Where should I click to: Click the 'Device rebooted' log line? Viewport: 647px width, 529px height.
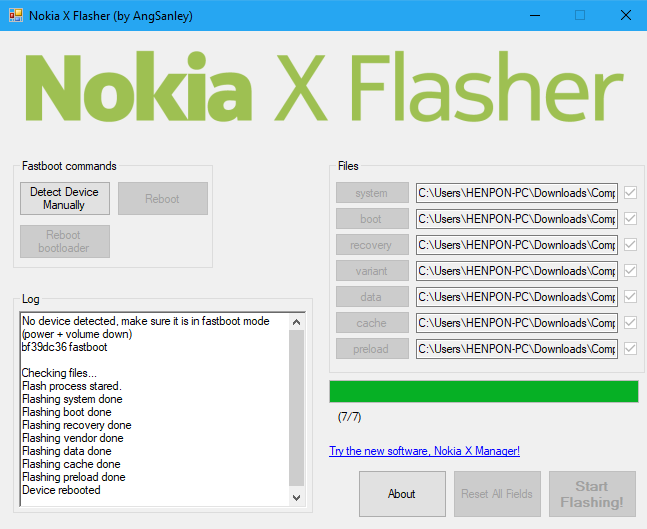click(61, 490)
